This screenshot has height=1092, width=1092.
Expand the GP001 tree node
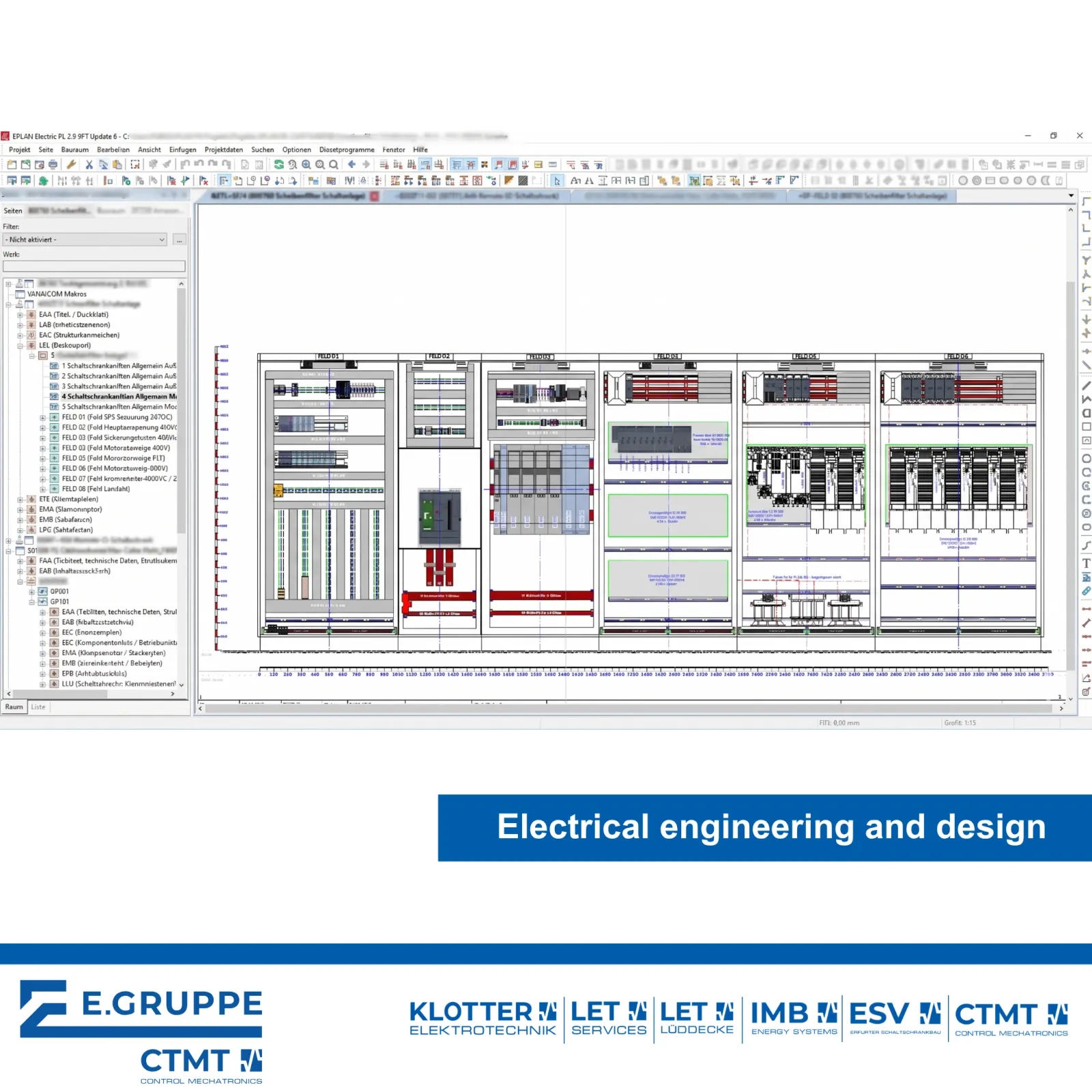(x=31, y=592)
